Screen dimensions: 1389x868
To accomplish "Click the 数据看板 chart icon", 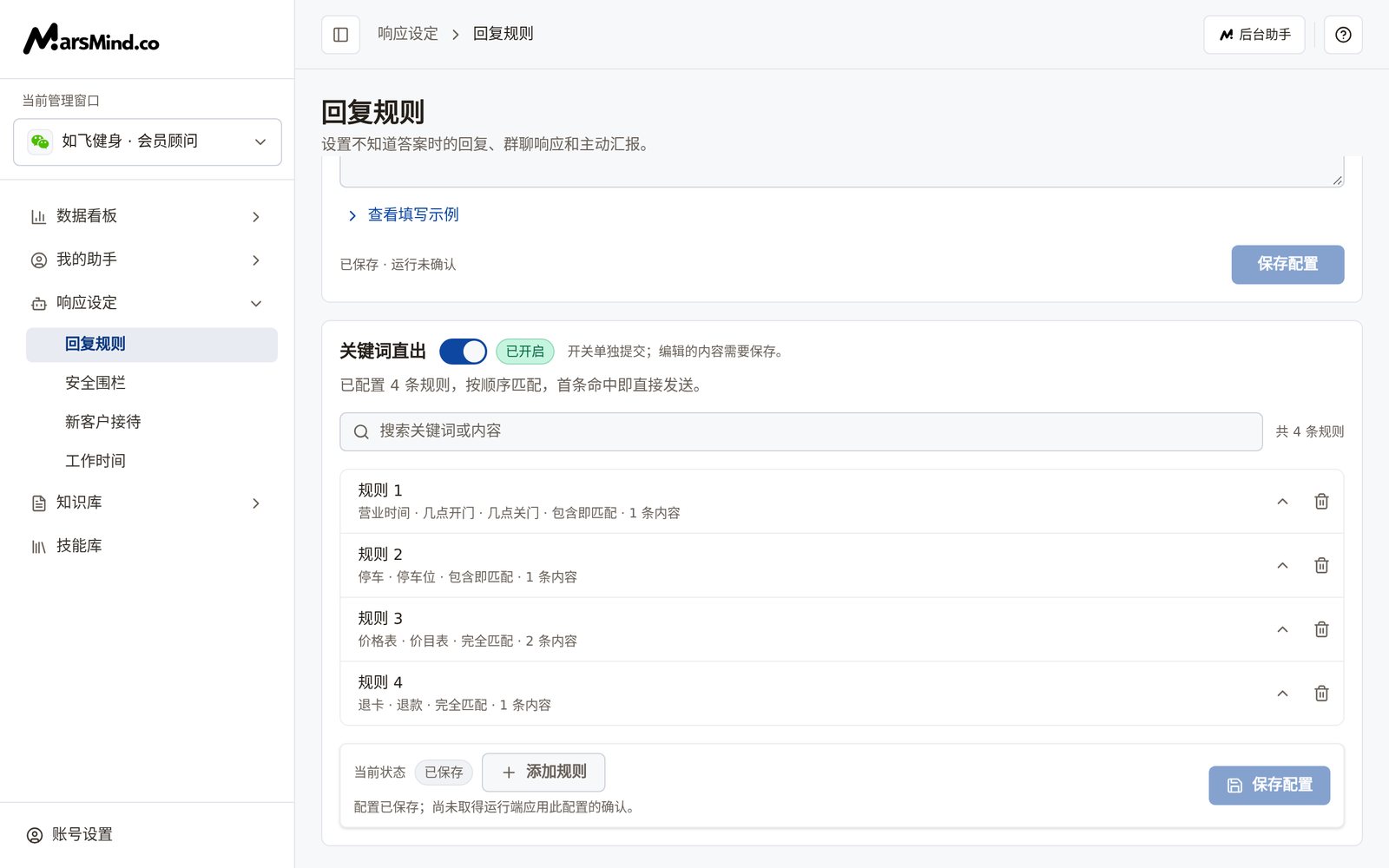I will click(x=38, y=216).
